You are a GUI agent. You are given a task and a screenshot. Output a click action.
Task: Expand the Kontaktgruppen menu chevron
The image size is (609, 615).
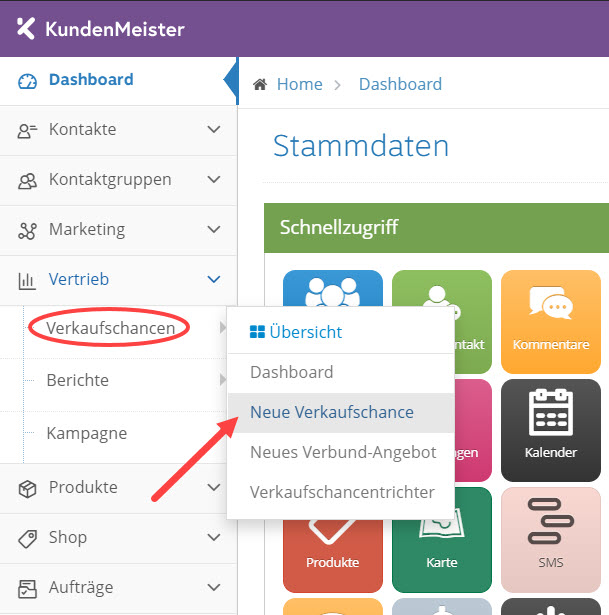(213, 180)
